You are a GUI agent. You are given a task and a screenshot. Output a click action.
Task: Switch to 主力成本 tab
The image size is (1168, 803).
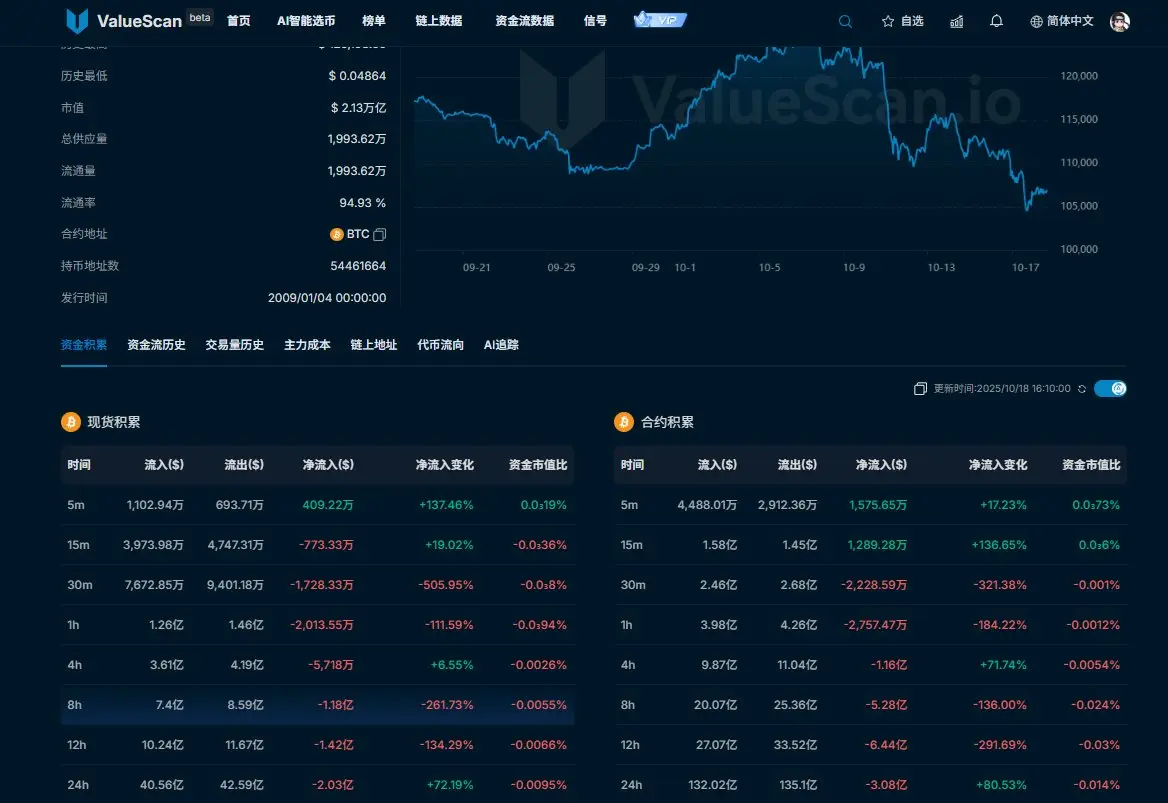[x=307, y=345]
